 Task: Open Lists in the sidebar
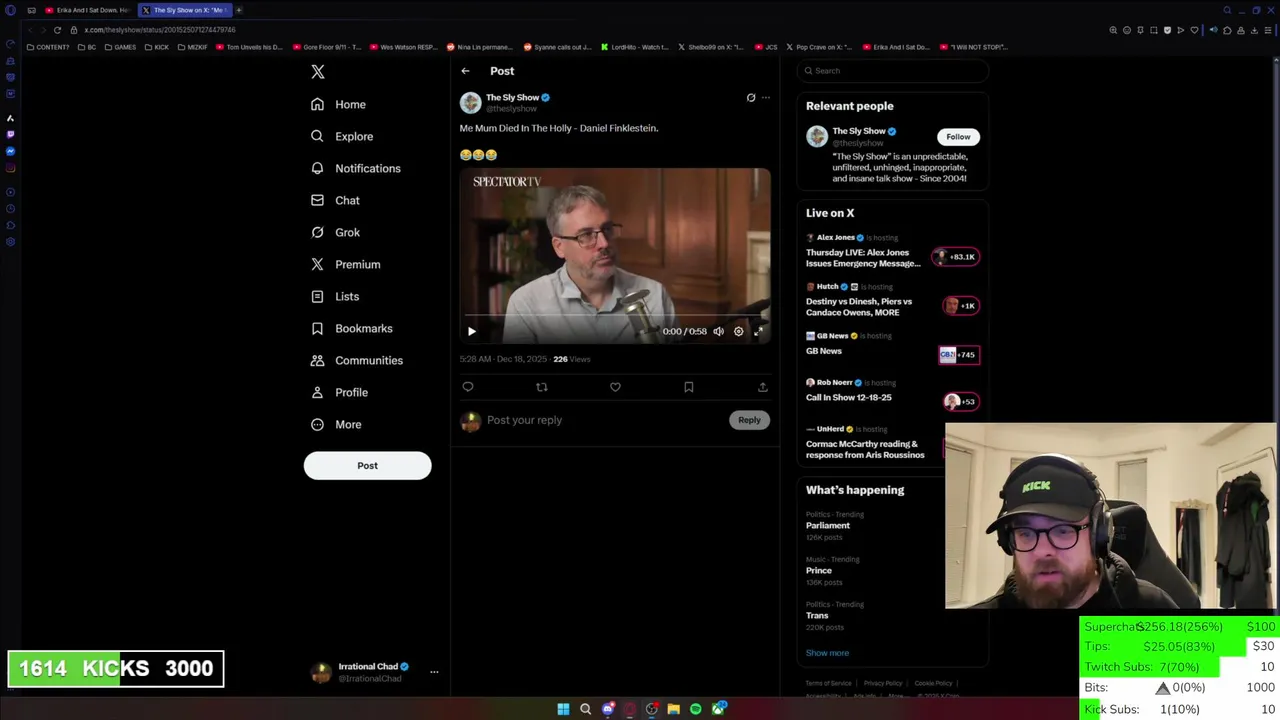click(335, 296)
